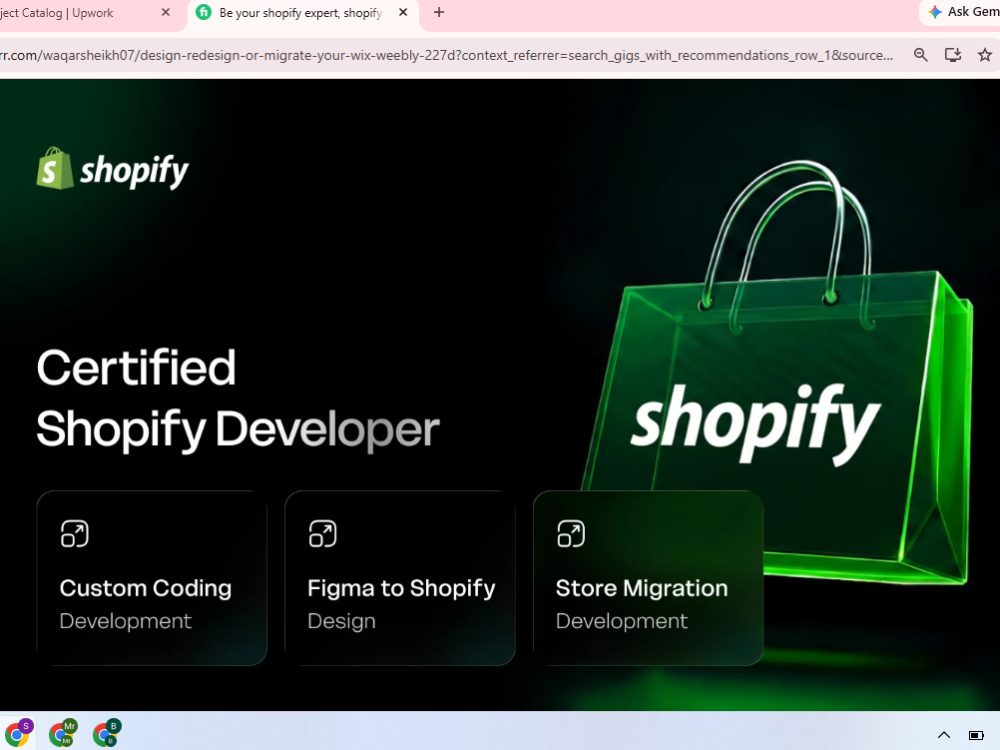Click the Development label under Custom Coding
Screen dimensions: 1000x750
coord(126,621)
